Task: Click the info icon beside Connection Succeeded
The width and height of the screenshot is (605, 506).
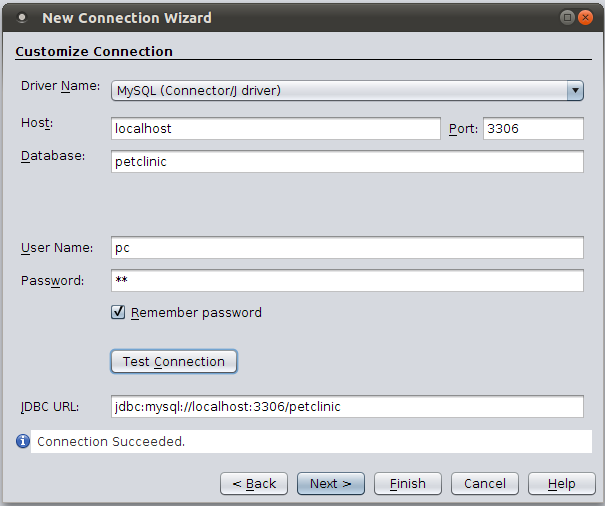Action: pyautogui.click(x=22, y=441)
